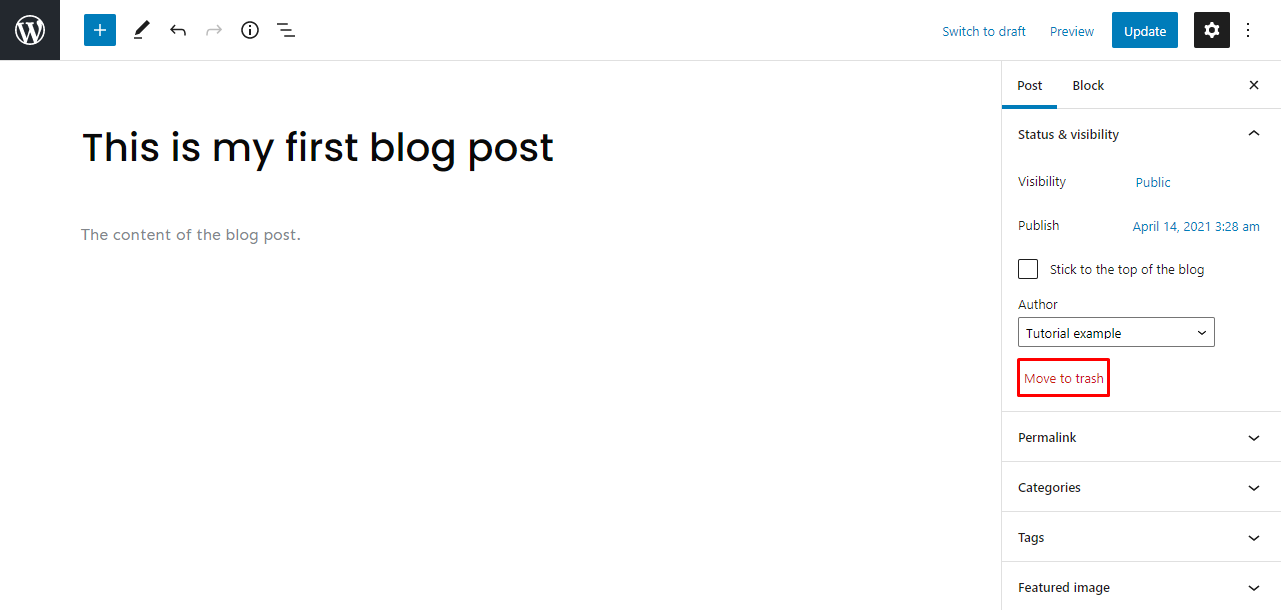Edit the publish date April 14, 2021

1196,226
